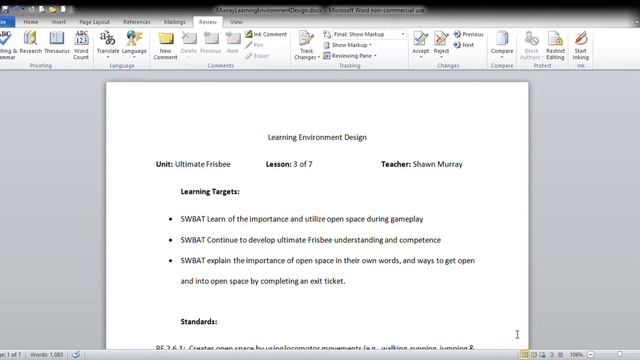Screen dimensions: 640x360
Task: Switch to the References tab
Action: (x=137, y=22)
